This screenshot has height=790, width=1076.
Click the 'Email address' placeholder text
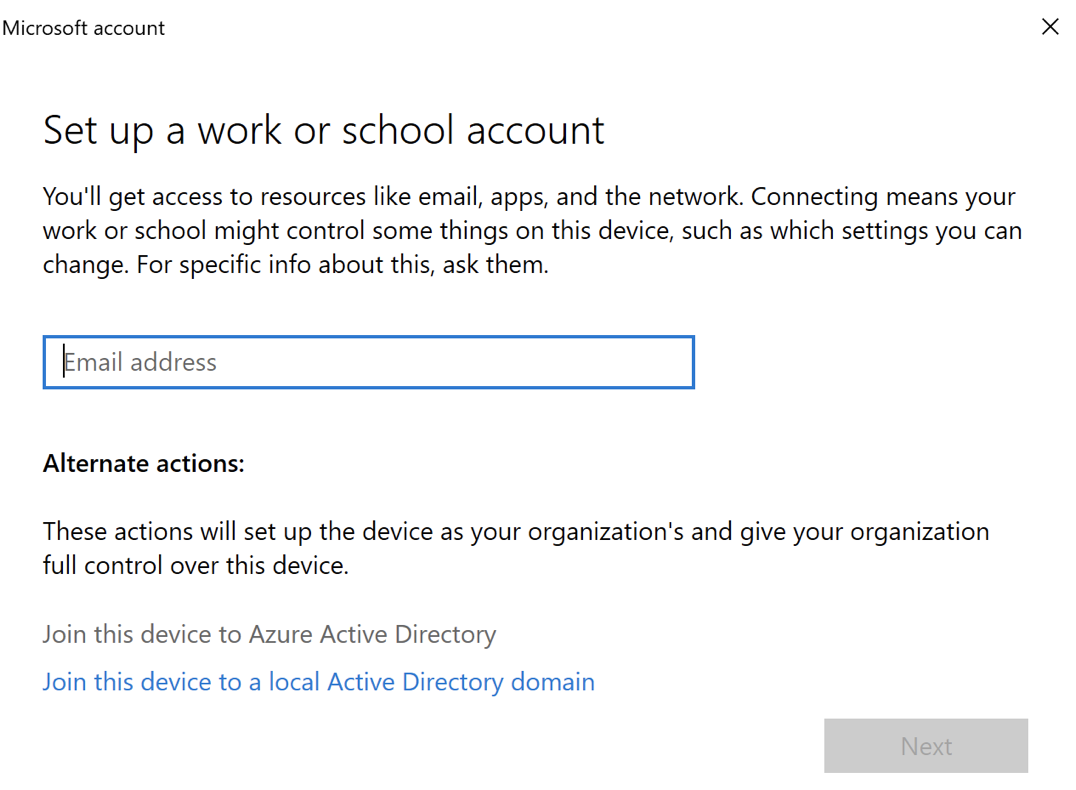click(140, 362)
